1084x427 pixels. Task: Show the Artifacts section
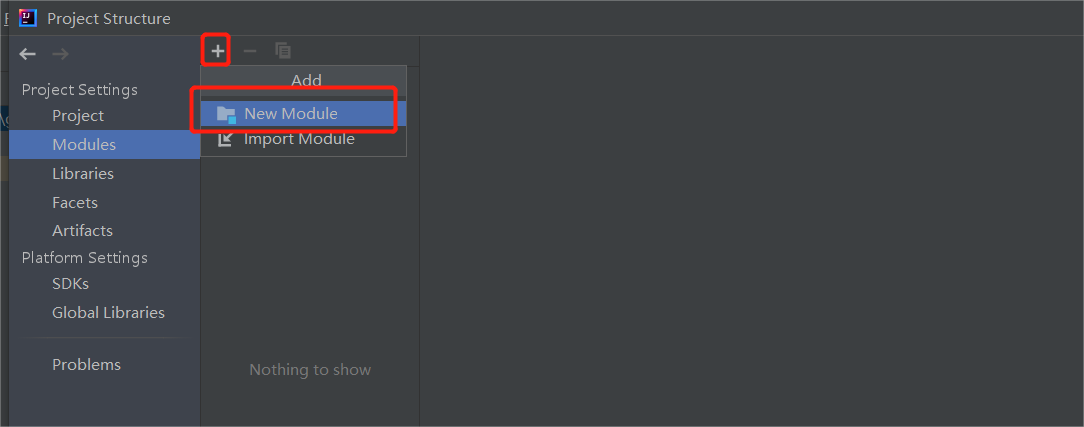pos(82,231)
